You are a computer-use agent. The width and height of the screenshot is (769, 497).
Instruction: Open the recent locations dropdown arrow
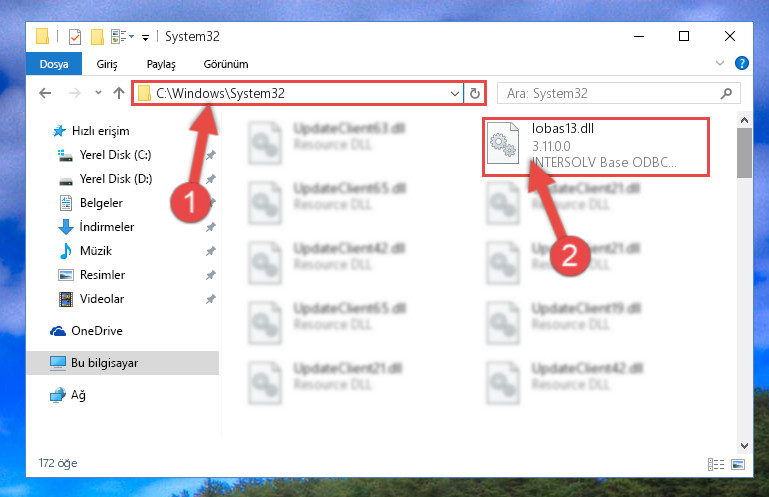(98, 93)
